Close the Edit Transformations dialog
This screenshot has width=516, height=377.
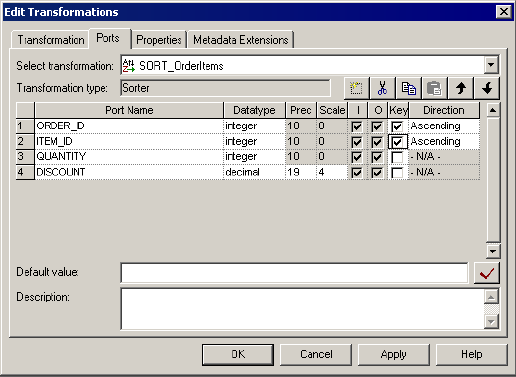[x=504, y=12]
